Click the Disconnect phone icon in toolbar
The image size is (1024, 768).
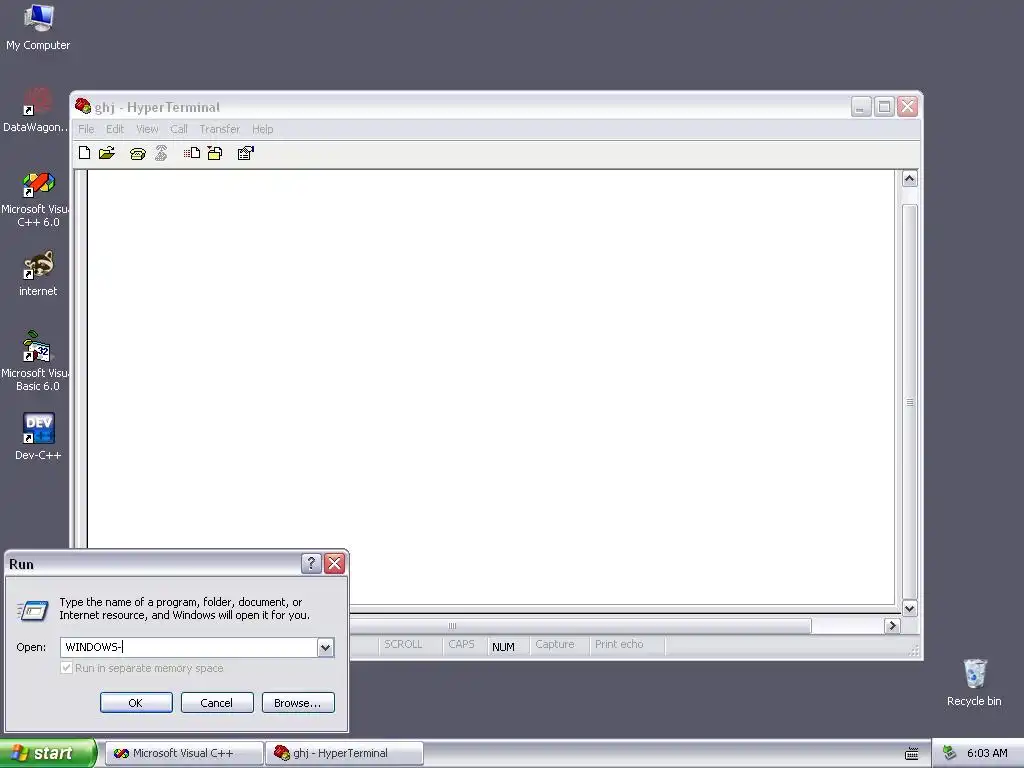pos(161,153)
